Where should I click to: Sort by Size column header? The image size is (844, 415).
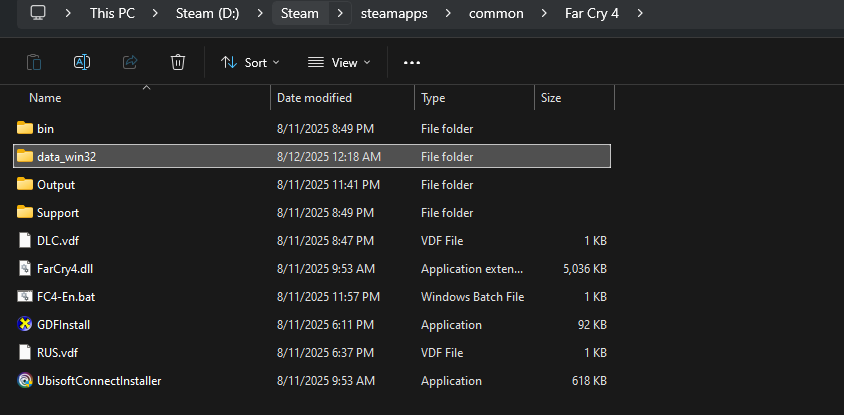551,97
